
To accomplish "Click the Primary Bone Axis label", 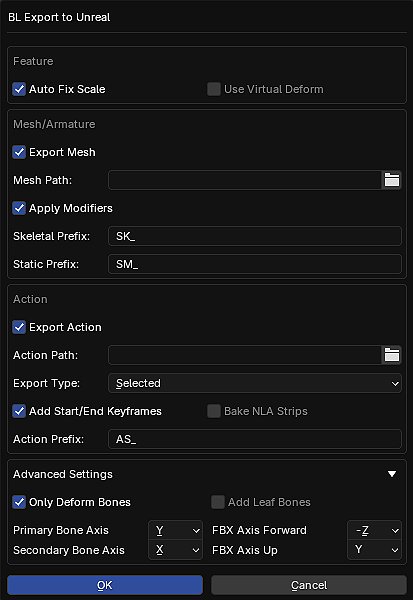I will [x=61, y=530].
